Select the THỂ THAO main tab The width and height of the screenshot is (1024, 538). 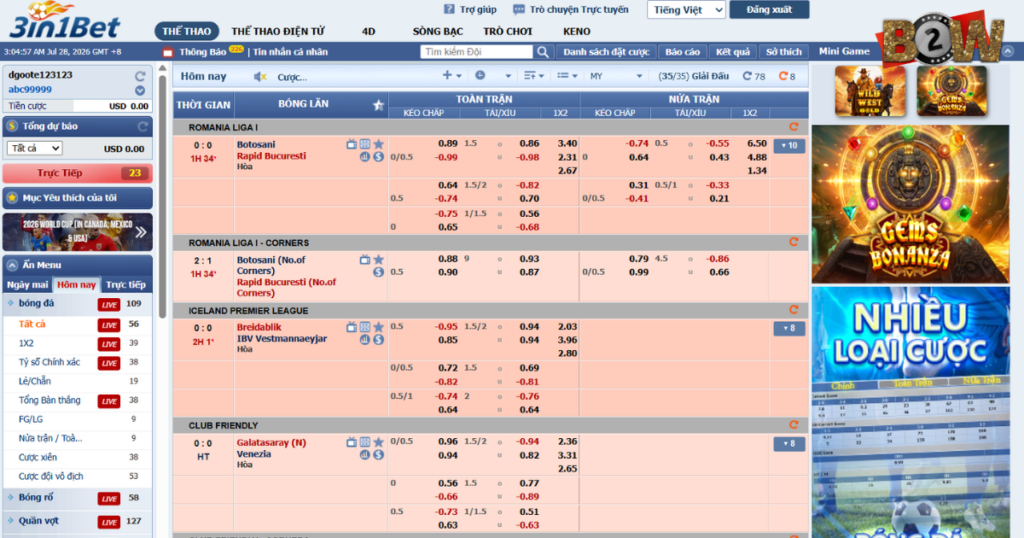(x=186, y=31)
